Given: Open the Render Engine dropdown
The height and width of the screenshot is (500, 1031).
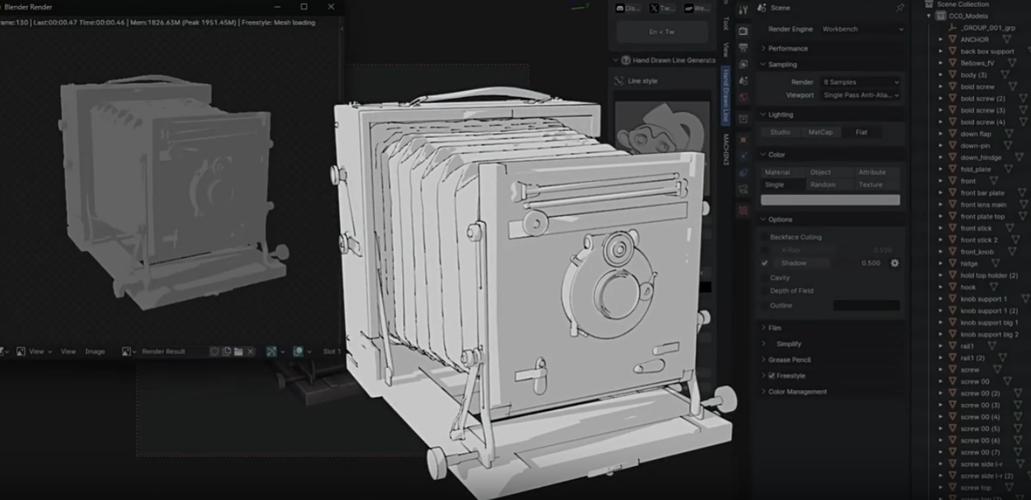Looking at the screenshot, I should pos(861,29).
